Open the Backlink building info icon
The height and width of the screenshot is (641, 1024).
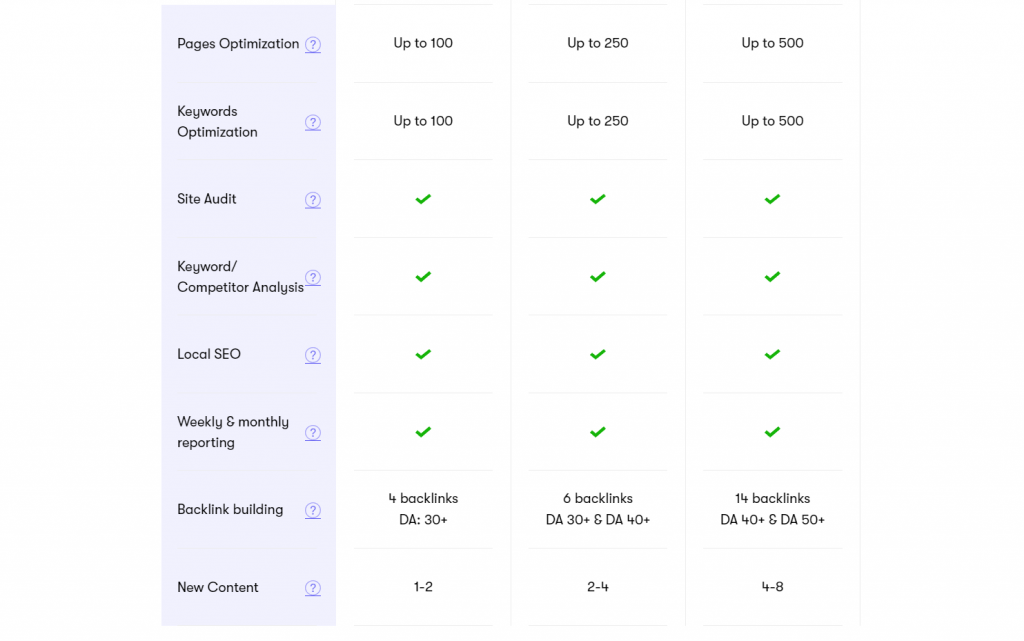(x=313, y=510)
